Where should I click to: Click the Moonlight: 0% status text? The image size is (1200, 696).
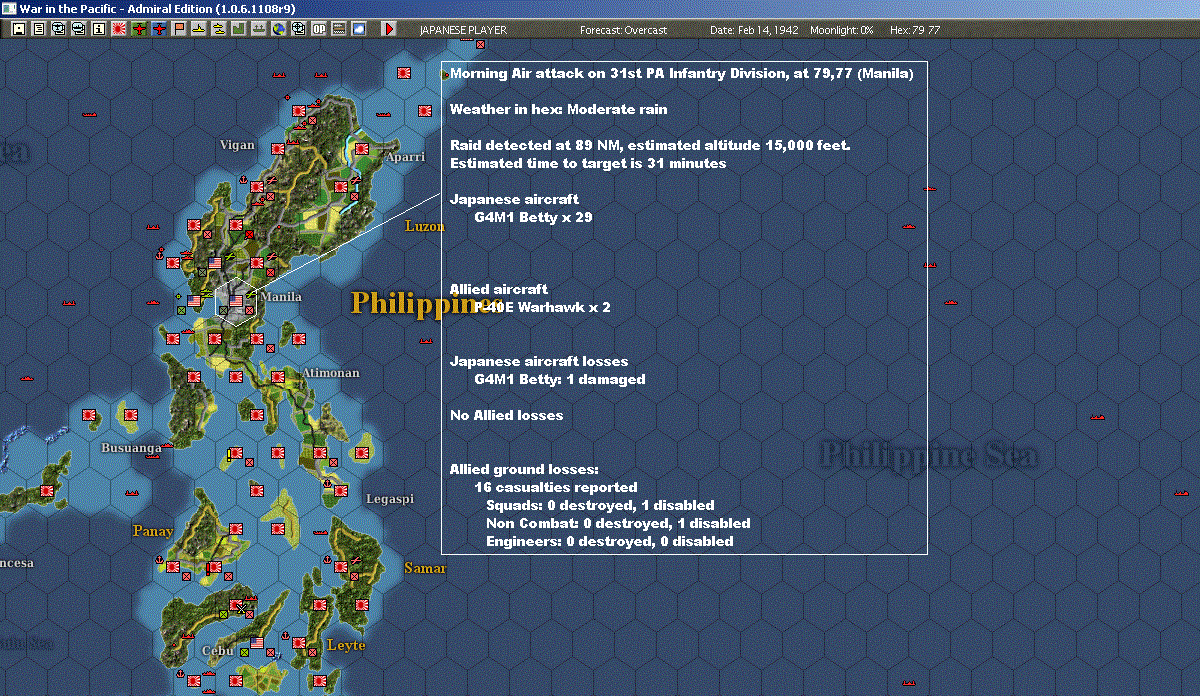click(x=842, y=30)
